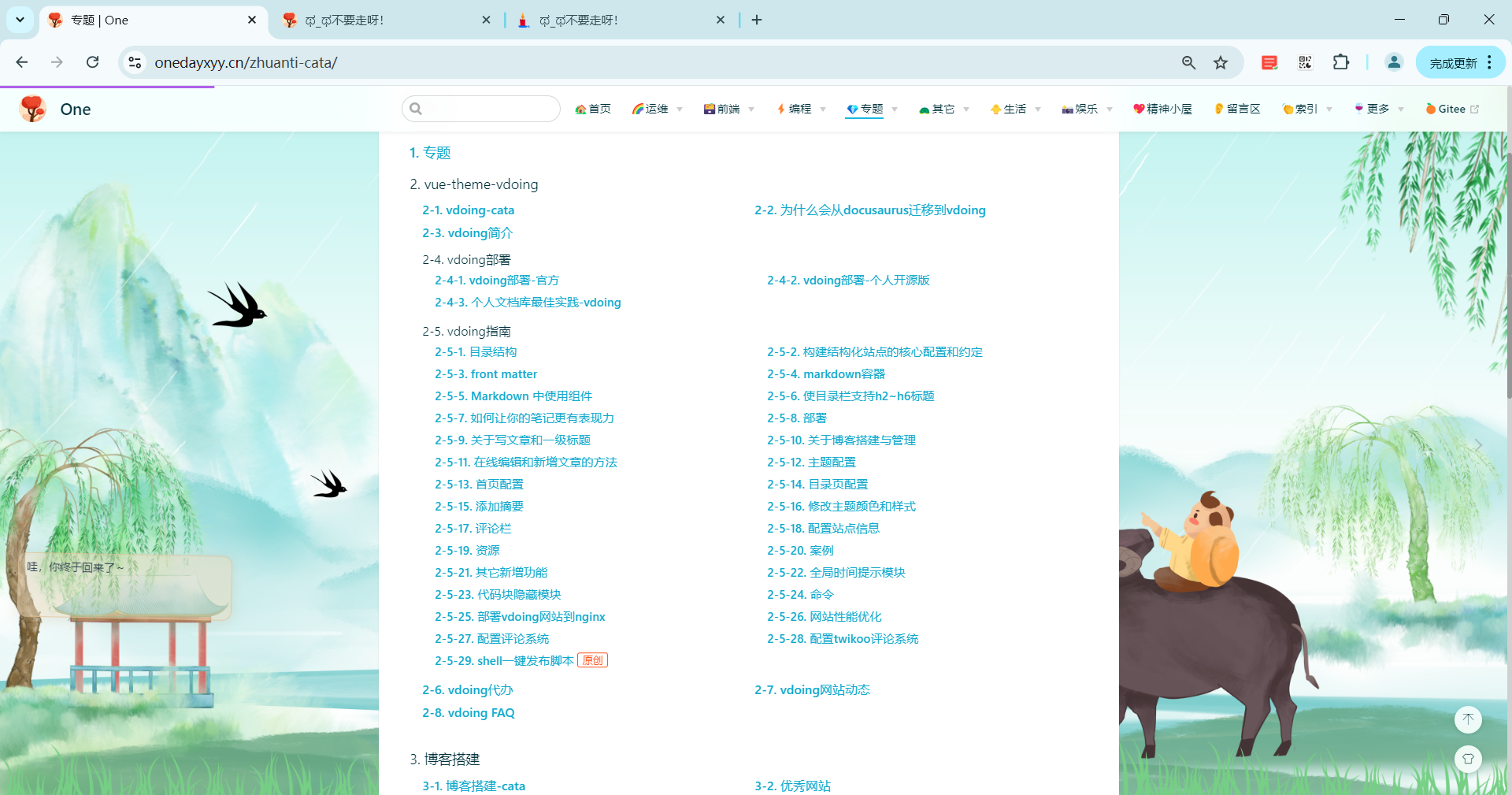Open the red notes extension icon
The image size is (1512, 795).
[1269, 62]
